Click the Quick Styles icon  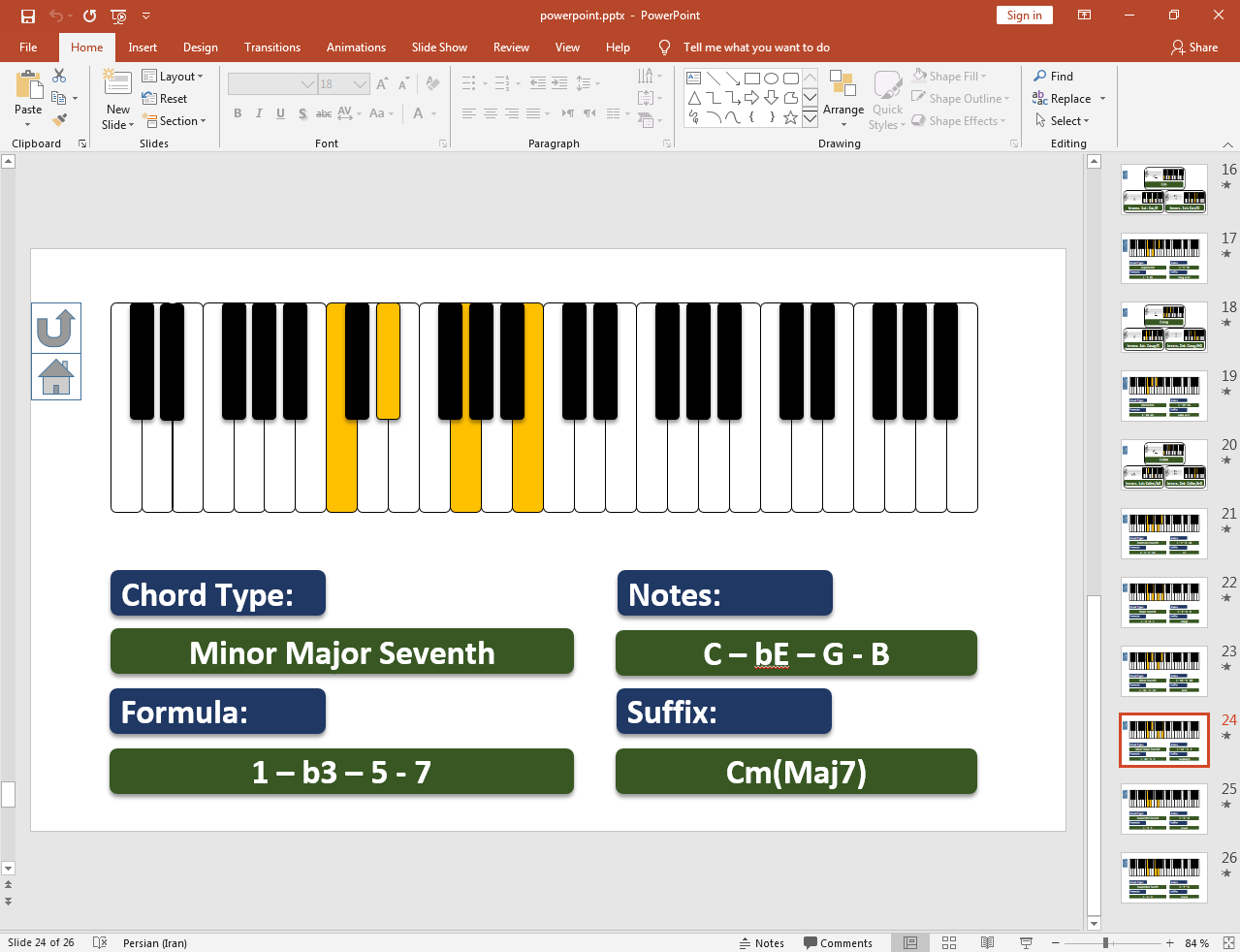(887, 84)
